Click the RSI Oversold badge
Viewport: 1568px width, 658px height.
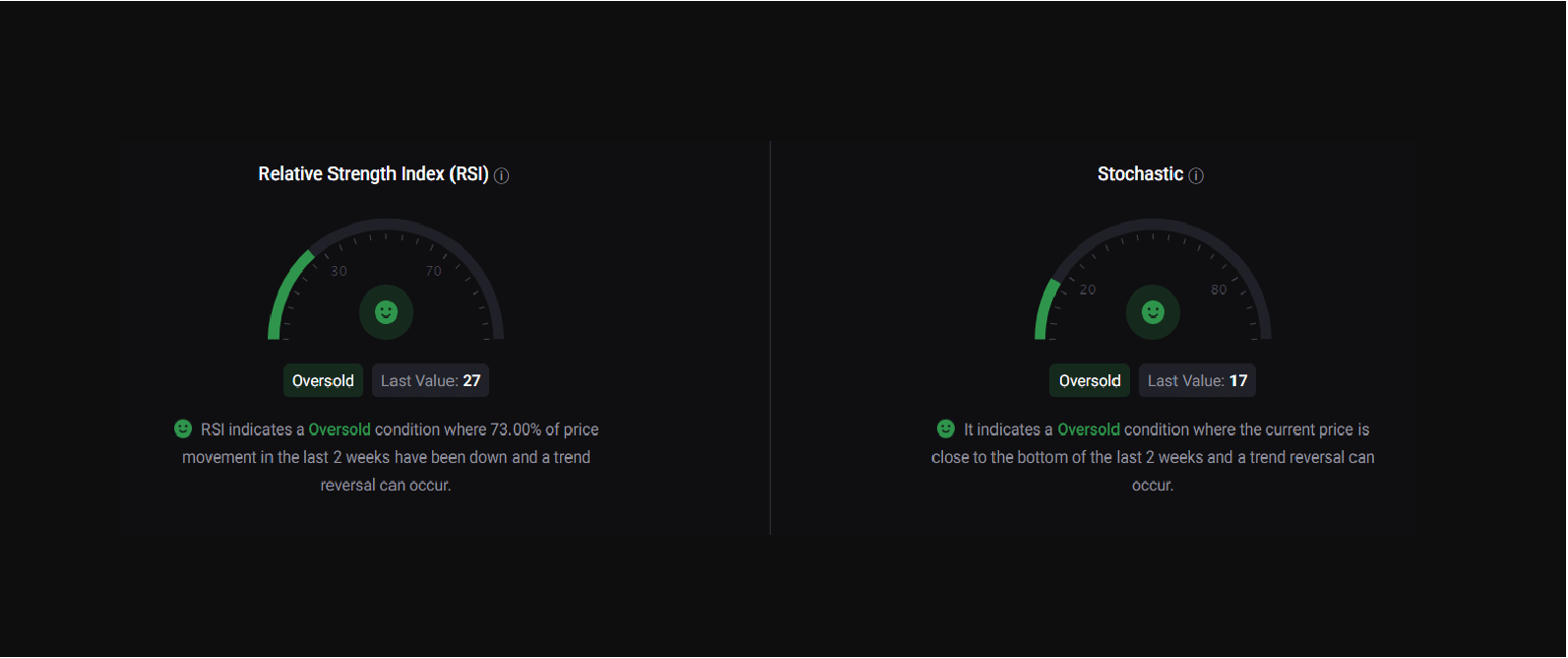[323, 380]
